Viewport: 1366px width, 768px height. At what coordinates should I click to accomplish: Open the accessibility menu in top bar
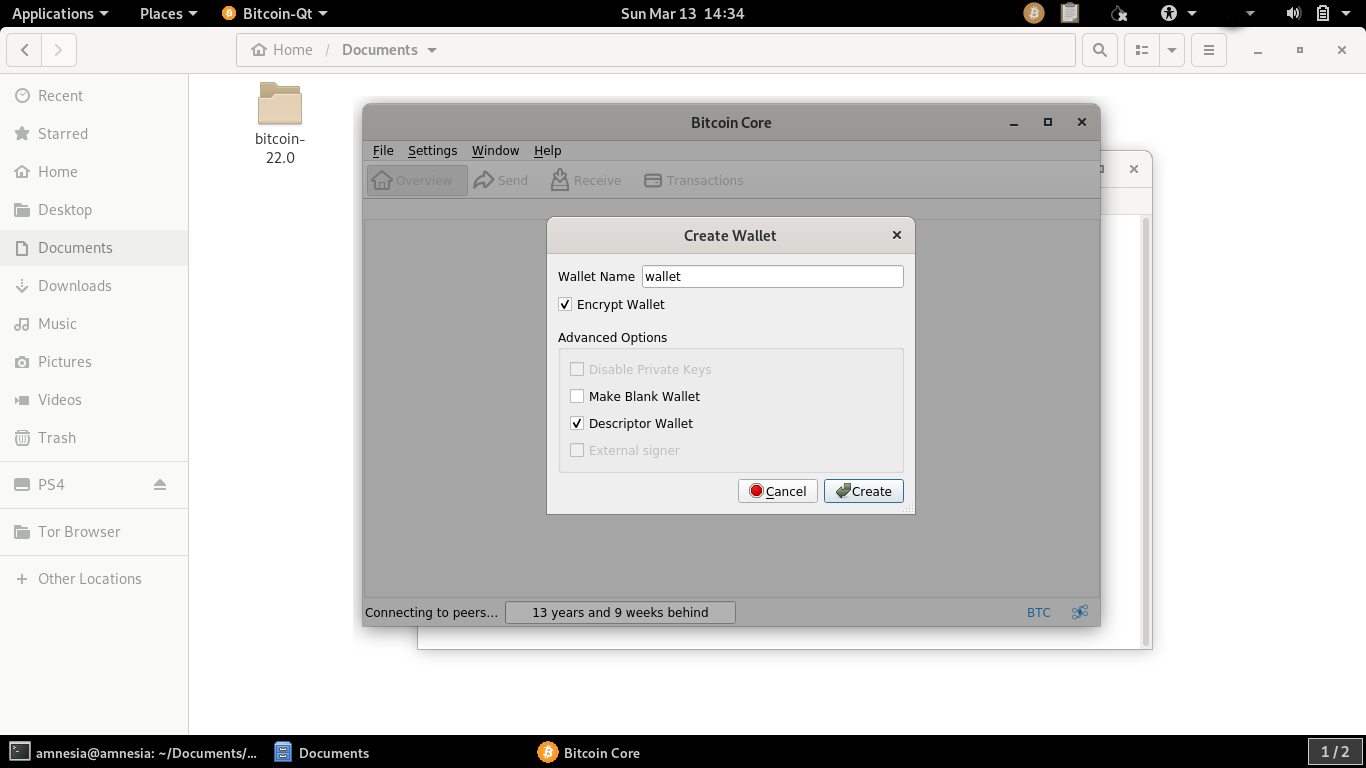[1178, 13]
